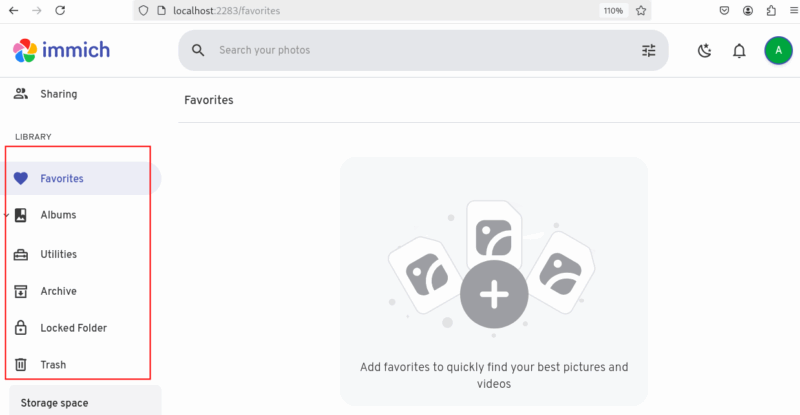The width and height of the screenshot is (800, 415).
Task: Go to the Albums page
Action: click(x=58, y=215)
